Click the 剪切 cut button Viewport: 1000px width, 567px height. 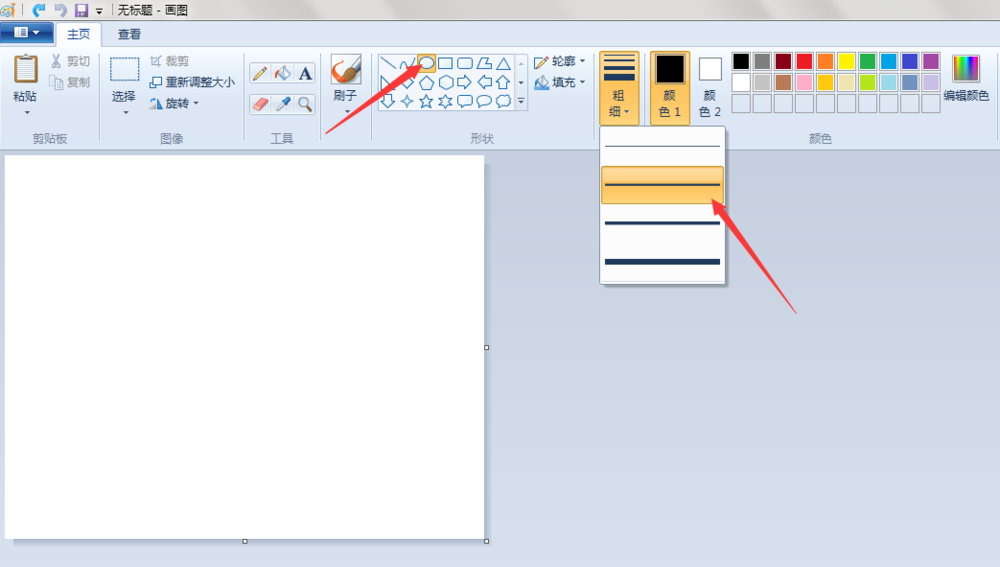coord(71,61)
